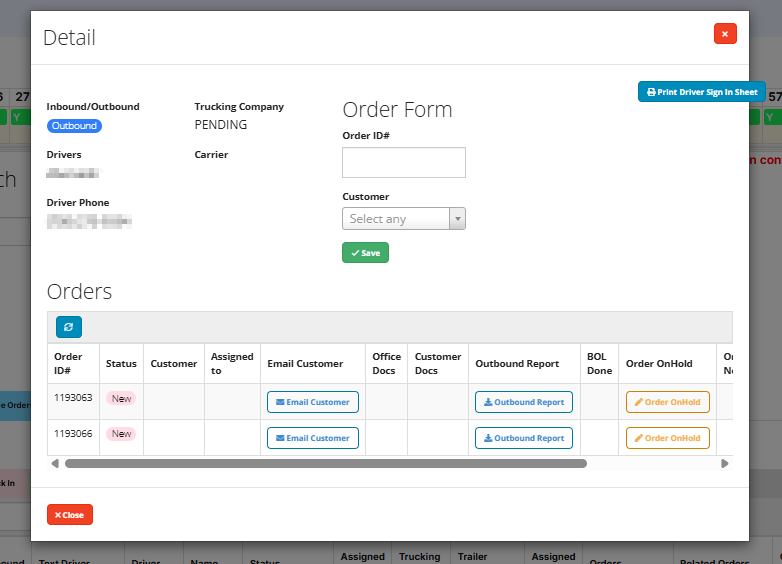
Task: Click the horizontal scrollbar left arrow
Action: click(55, 464)
